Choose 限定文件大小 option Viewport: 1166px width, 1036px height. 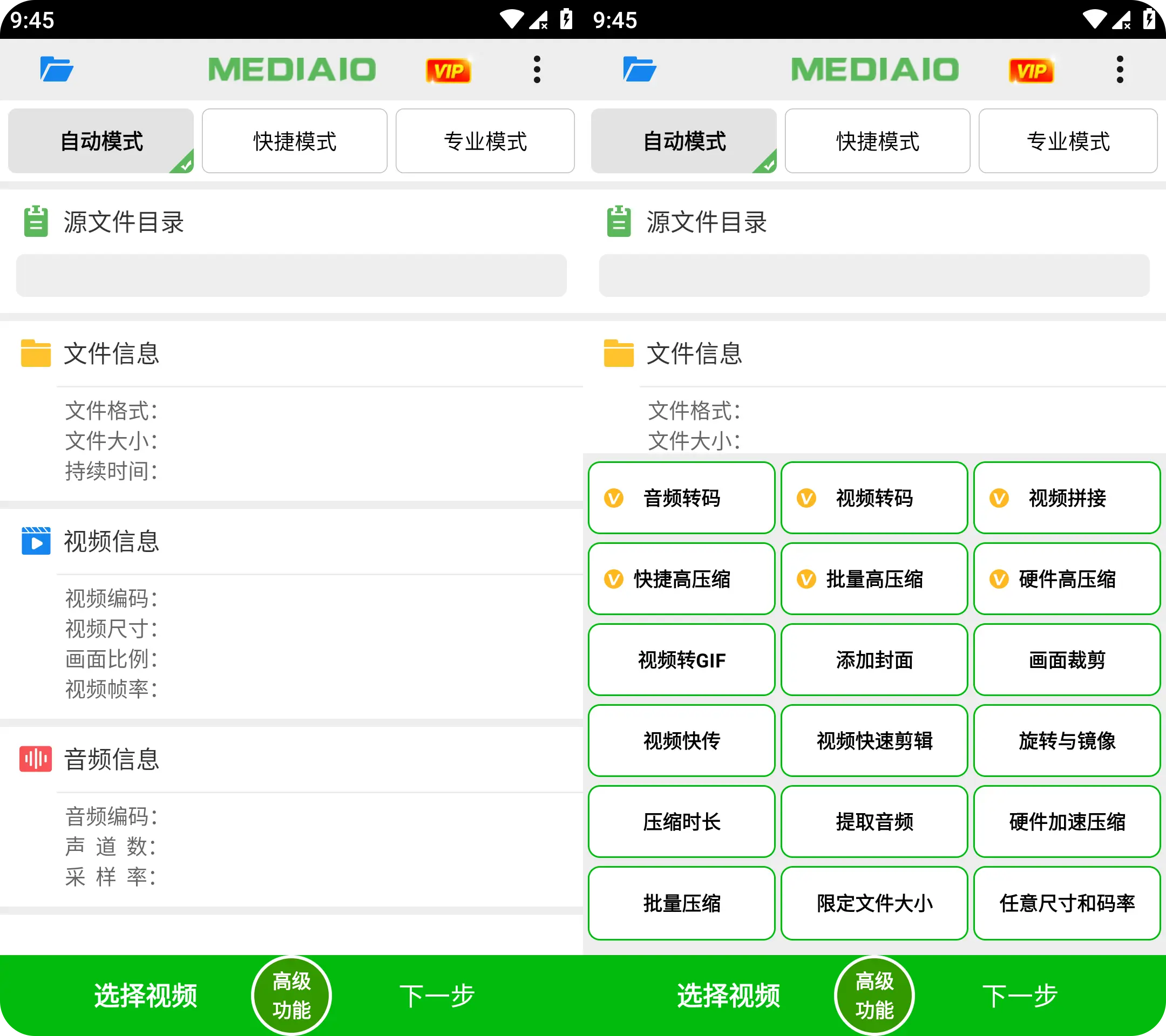click(874, 903)
